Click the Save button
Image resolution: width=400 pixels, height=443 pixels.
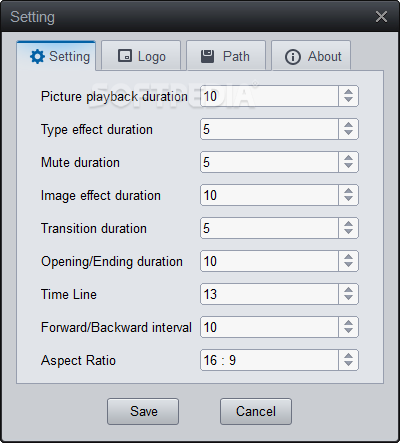(143, 411)
